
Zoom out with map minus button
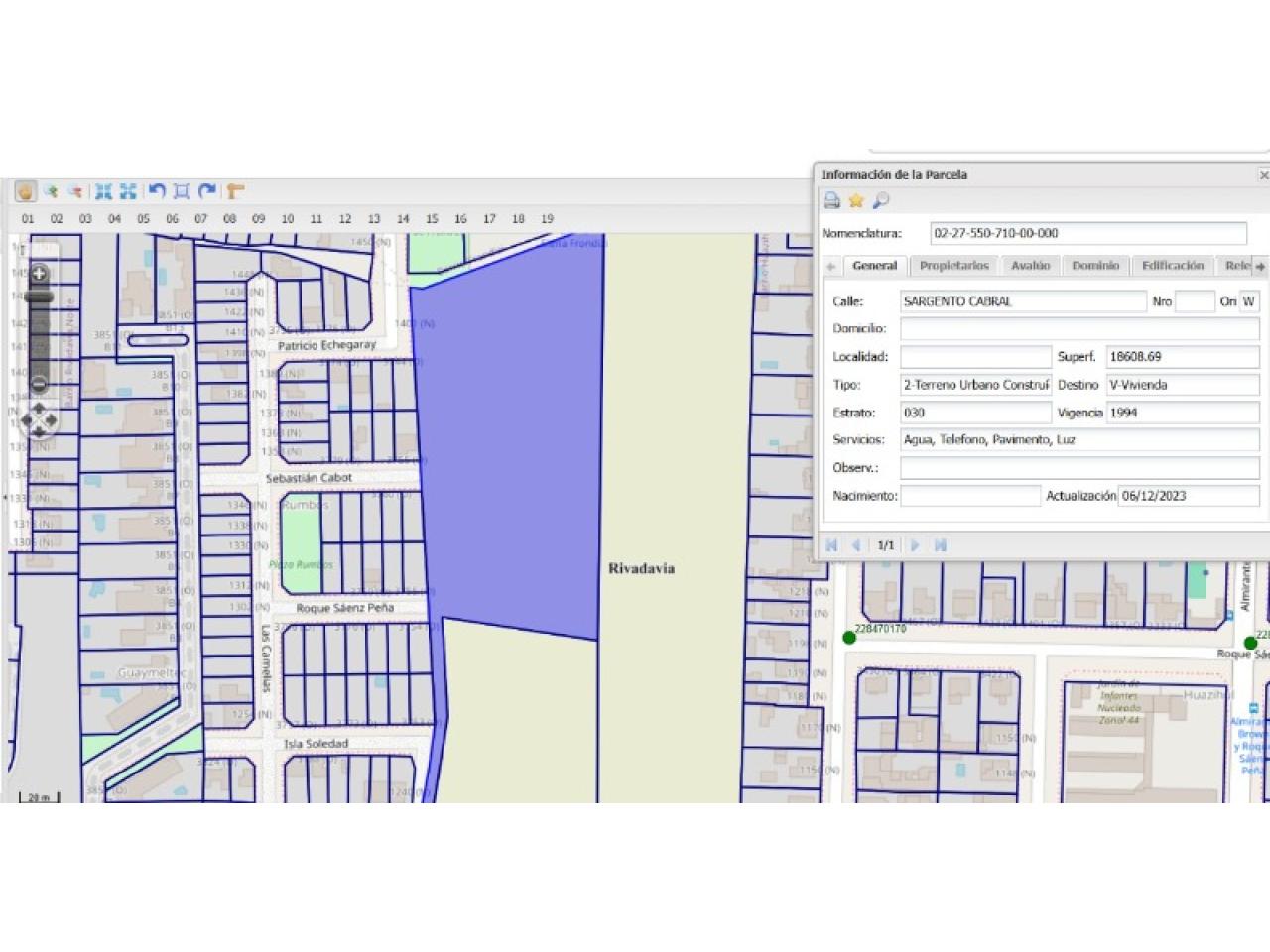tap(40, 384)
